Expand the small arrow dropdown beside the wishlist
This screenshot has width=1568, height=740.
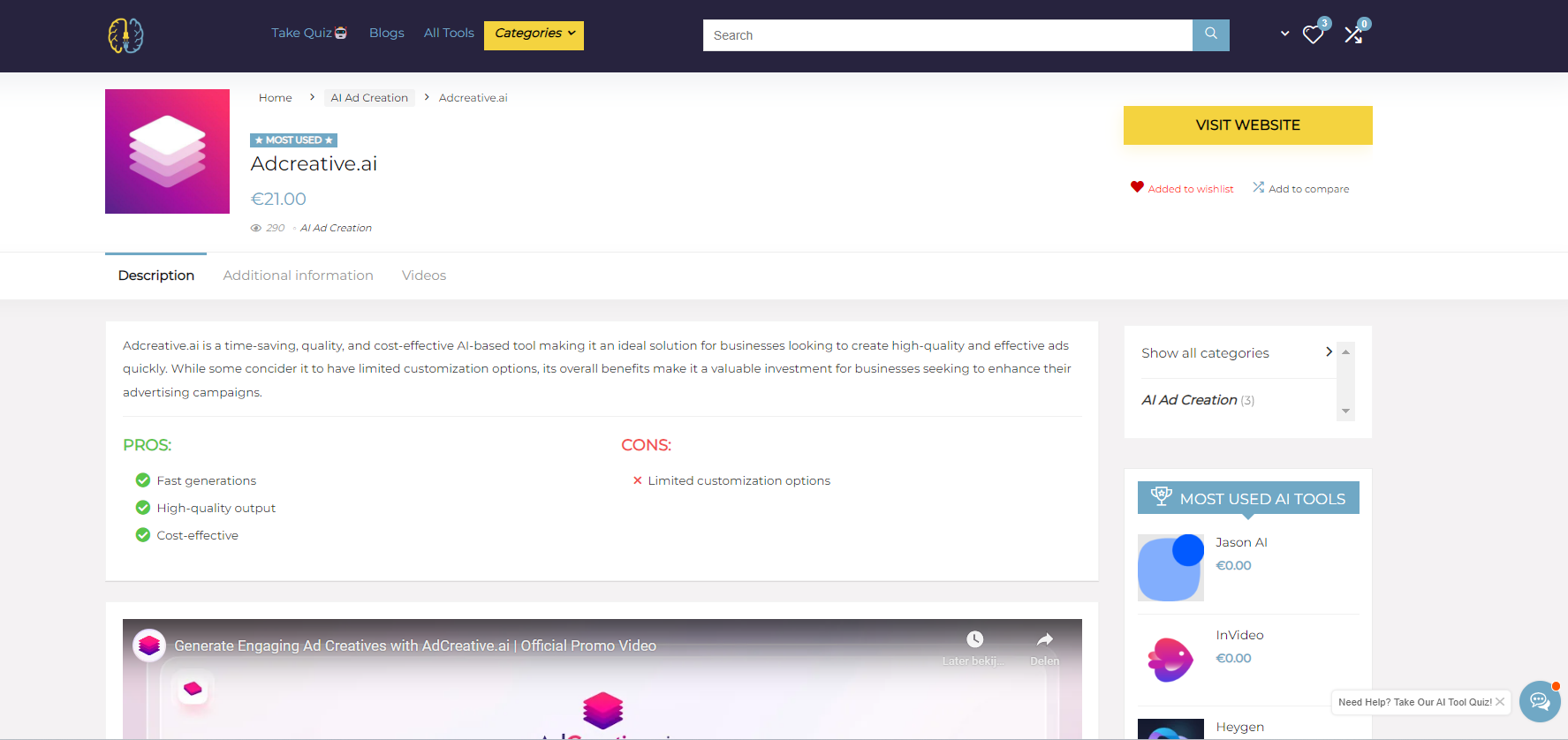[1284, 34]
